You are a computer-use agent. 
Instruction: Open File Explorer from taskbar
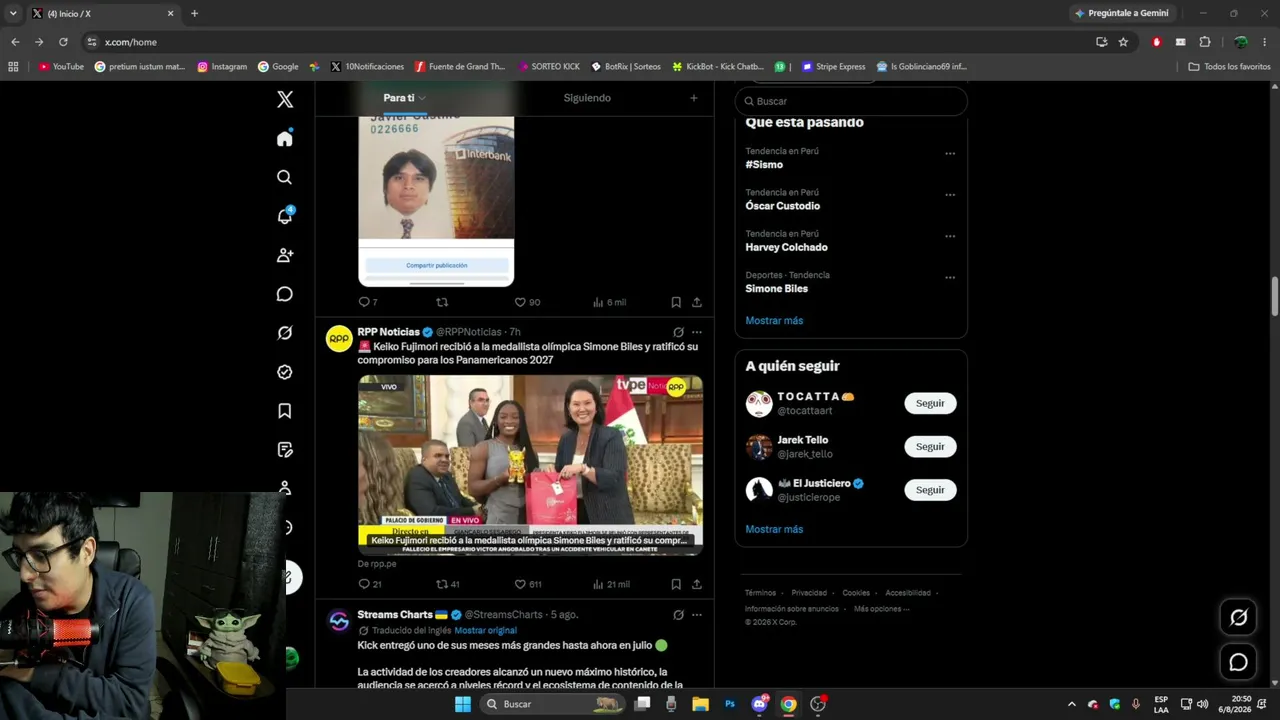[700, 704]
